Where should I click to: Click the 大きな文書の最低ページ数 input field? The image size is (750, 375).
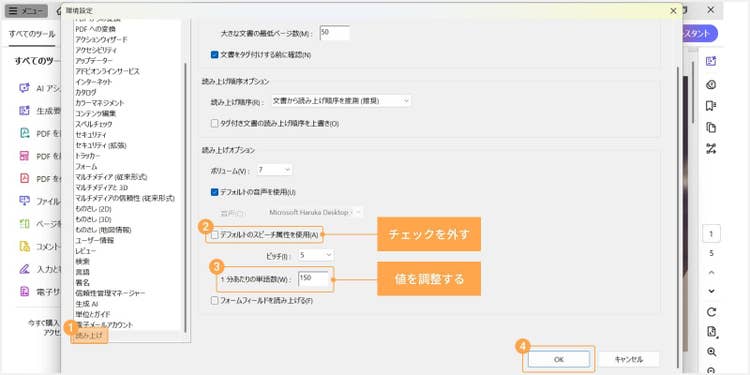coord(334,33)
